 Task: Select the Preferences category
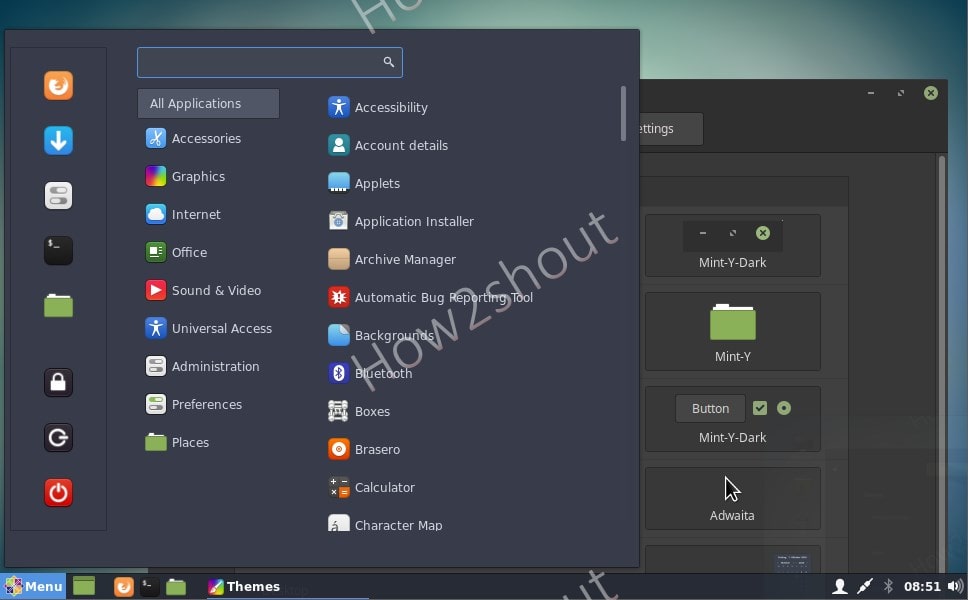pyautogui.click(x=193, y=404)
